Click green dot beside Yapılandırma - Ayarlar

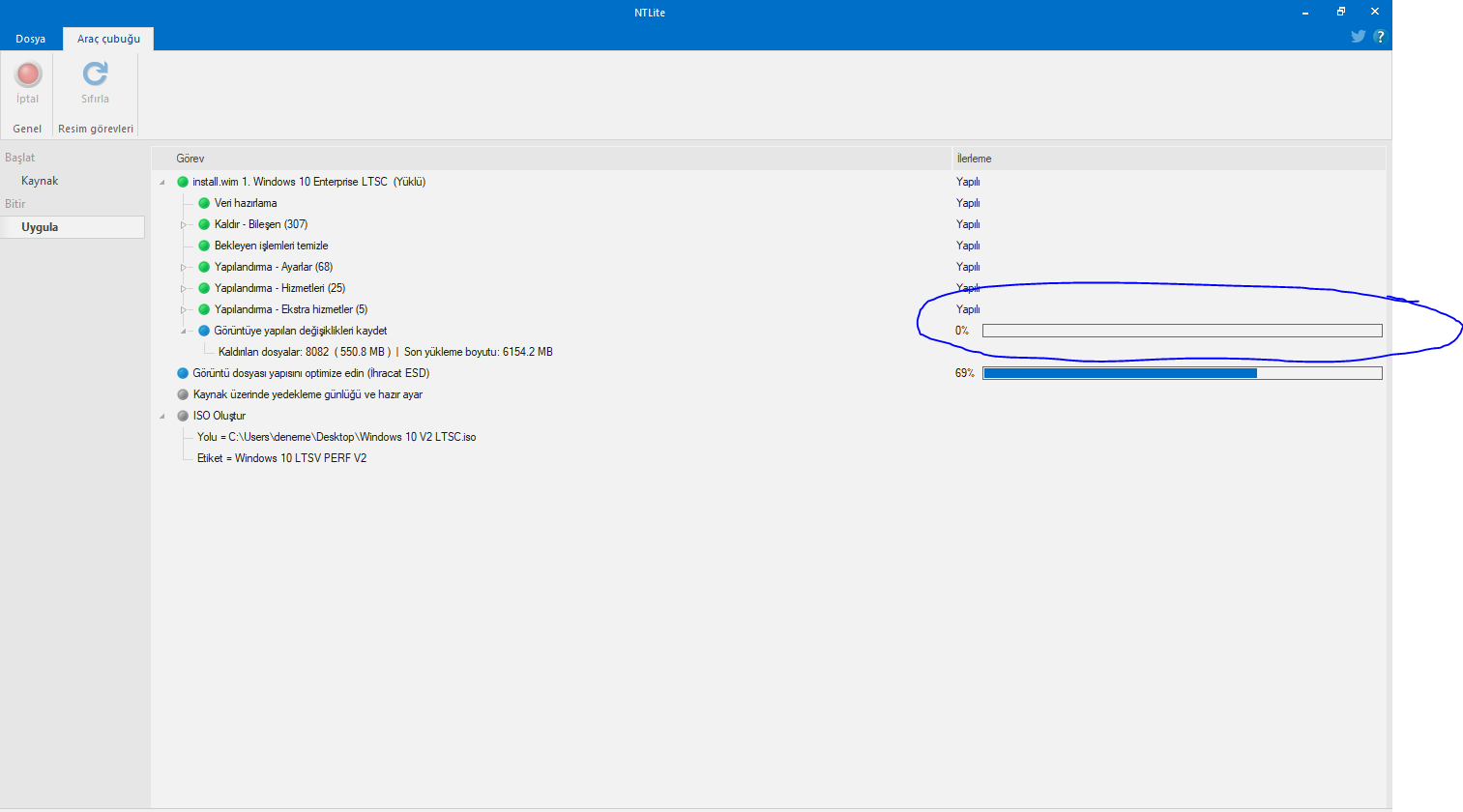[204, 267]
